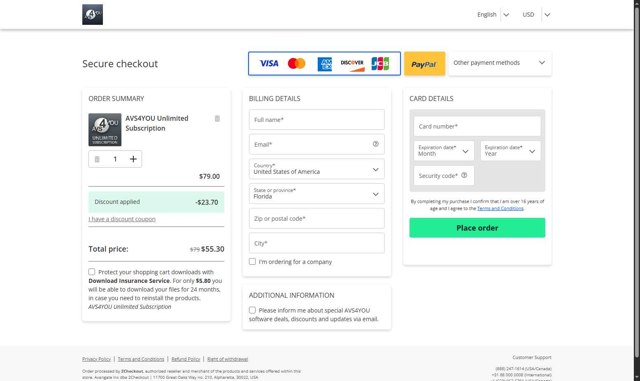Screen dimensions: 640x381
Task: Open Expiration date Year dropdown
Action: pos(510,151)
